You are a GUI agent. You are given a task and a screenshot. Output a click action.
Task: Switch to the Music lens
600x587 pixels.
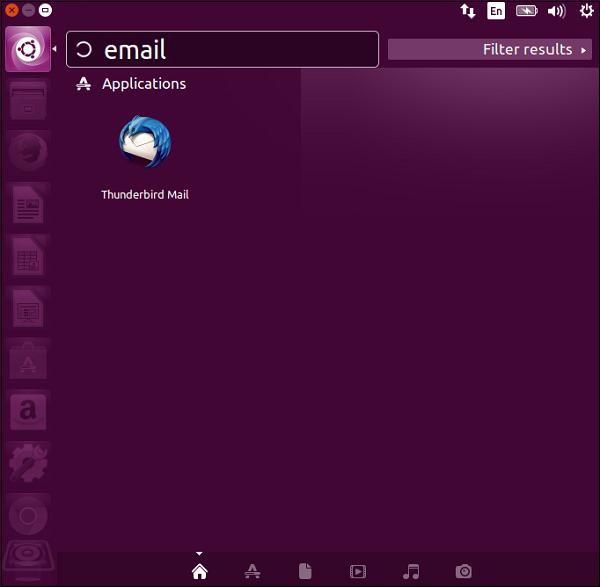click(410, 571)
